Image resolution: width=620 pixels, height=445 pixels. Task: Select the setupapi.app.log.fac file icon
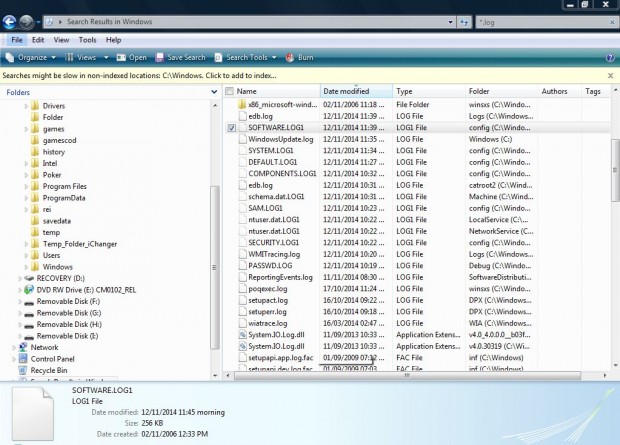(x=242, y=358)
